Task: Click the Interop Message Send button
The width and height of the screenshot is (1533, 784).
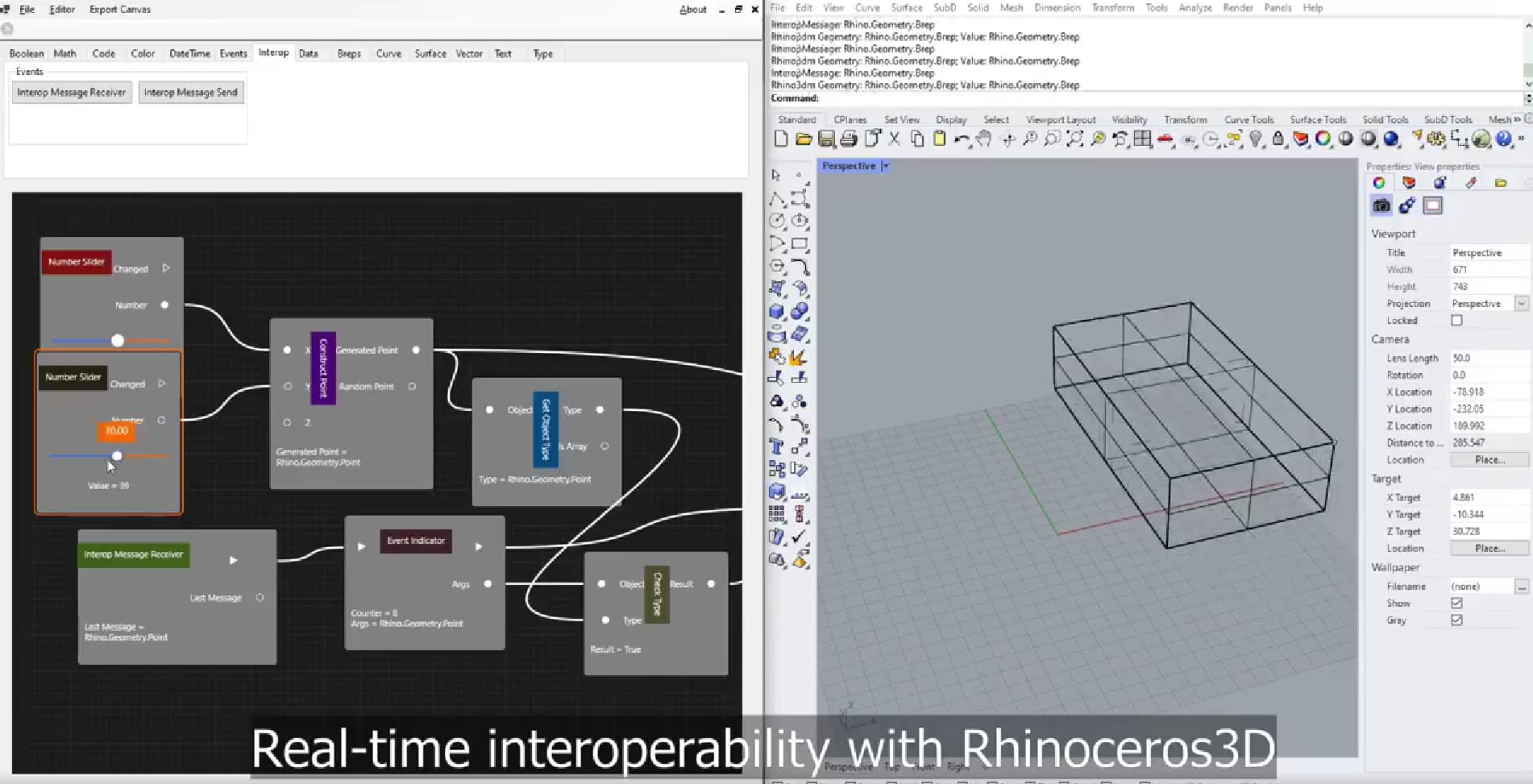Action: click(x=191, y=93)
